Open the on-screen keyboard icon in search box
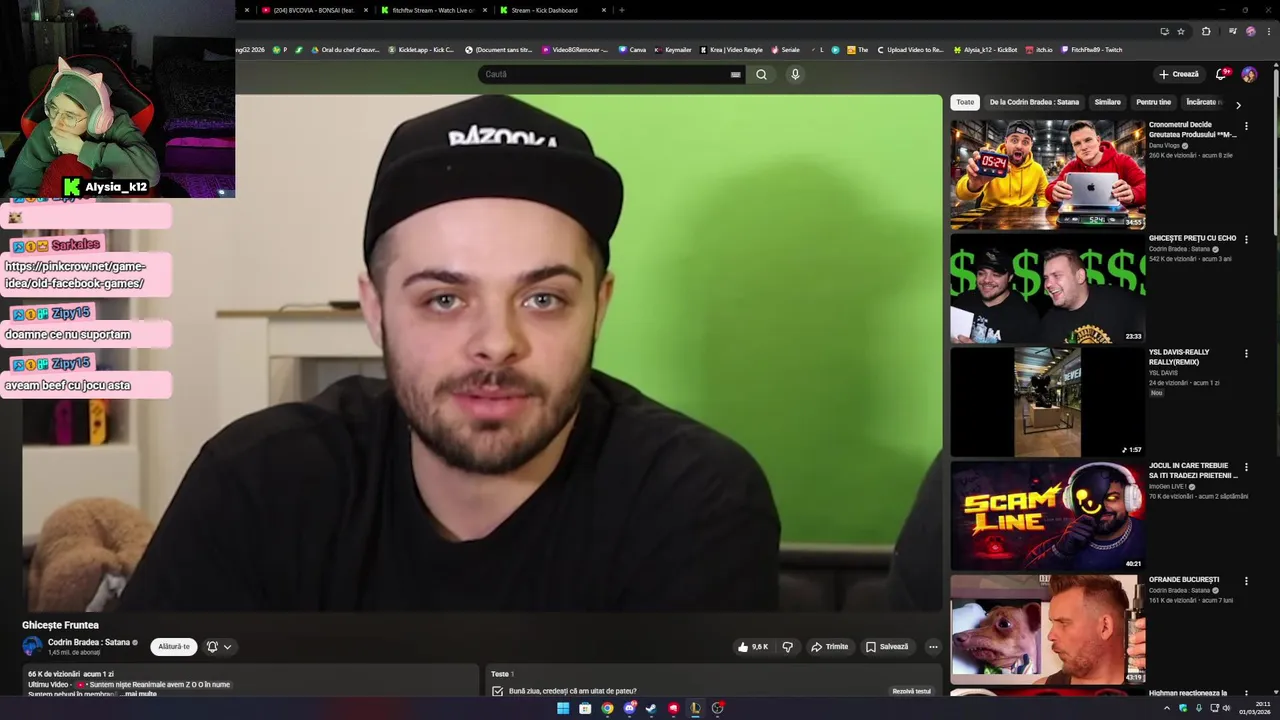Image resolution: width=1280 pixels, height=720 pixels. pos(736,74)
